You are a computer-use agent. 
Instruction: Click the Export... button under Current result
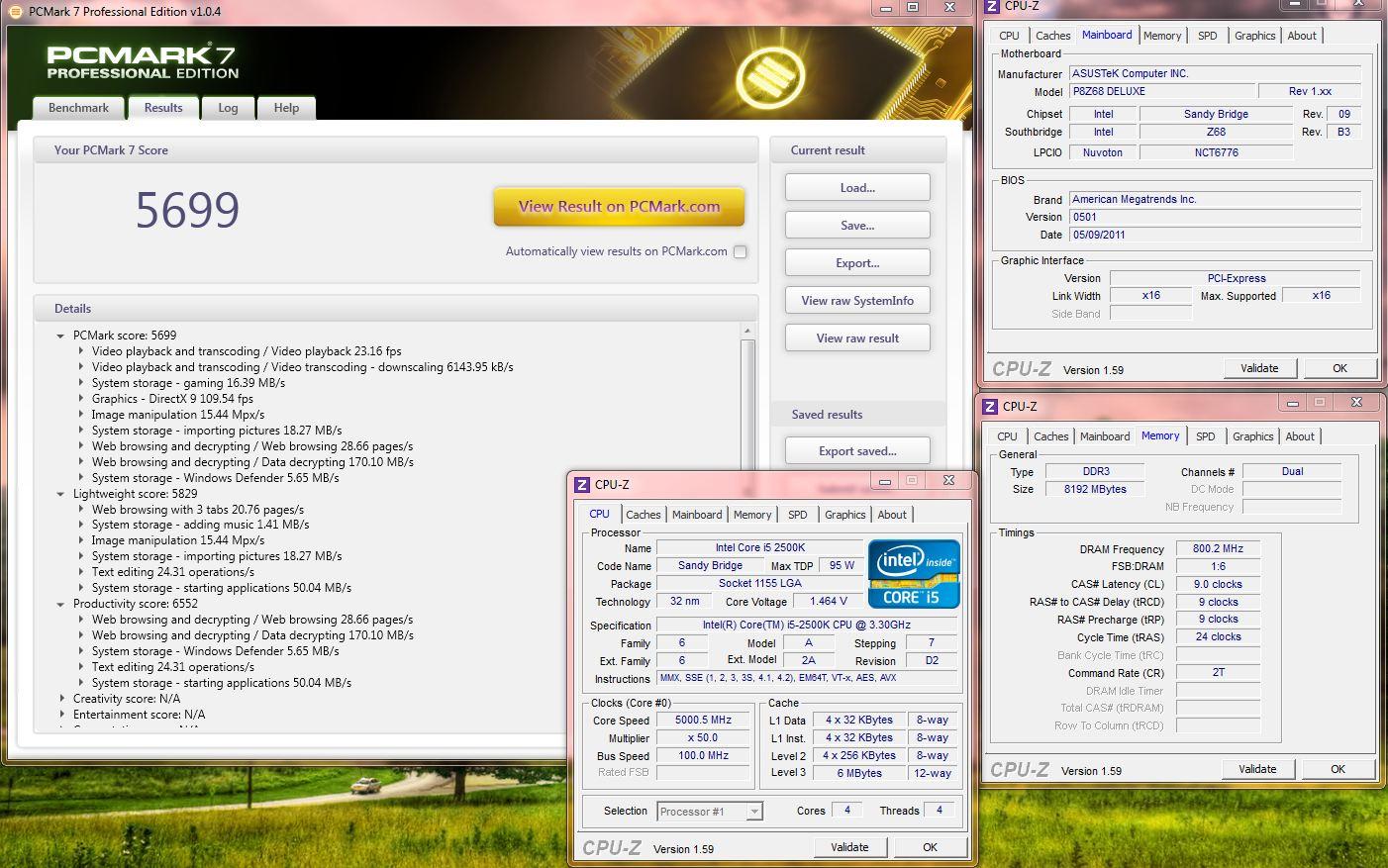pos(857,263)
